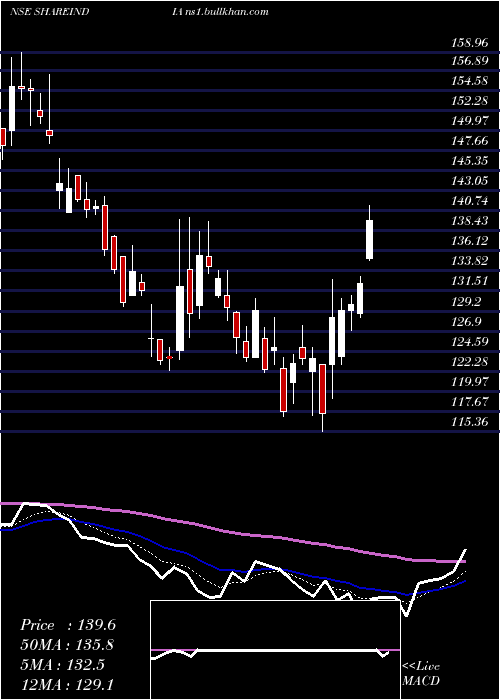Click the 115.36 price axis label
500x700 pixels.
coord(470,422)
